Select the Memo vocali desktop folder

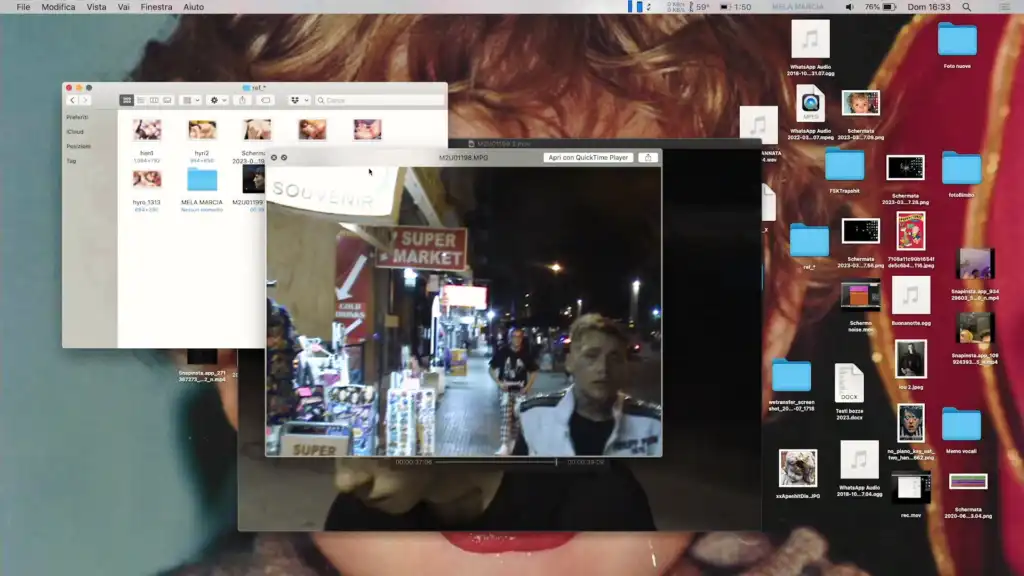pyautogui.click(x=961, y=424)
